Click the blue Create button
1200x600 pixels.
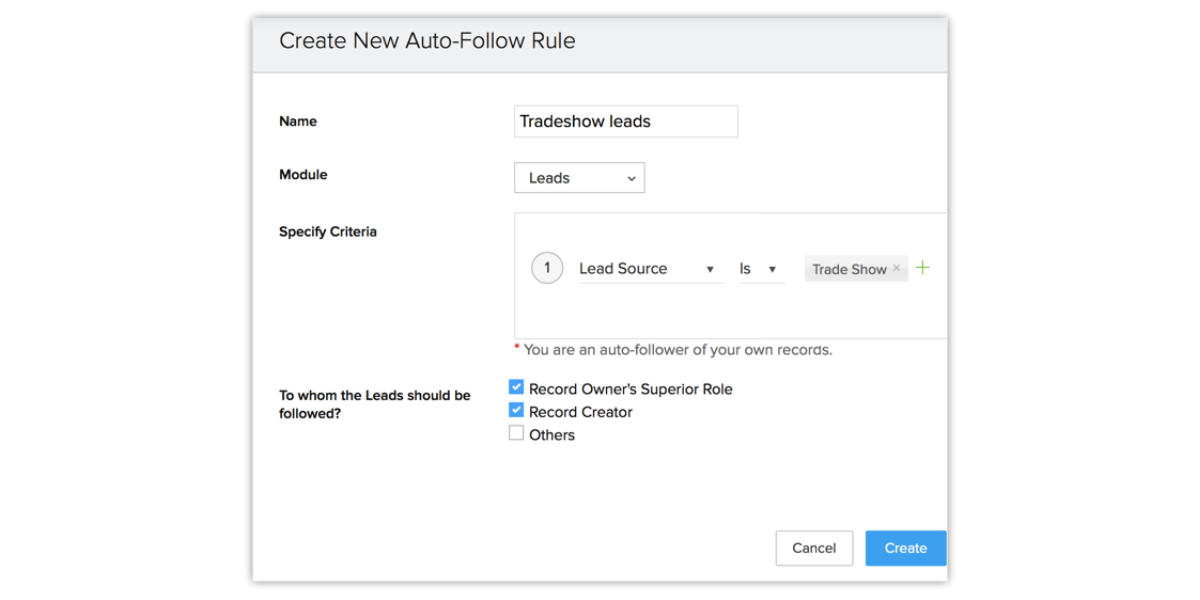click(x=905, y=548)
